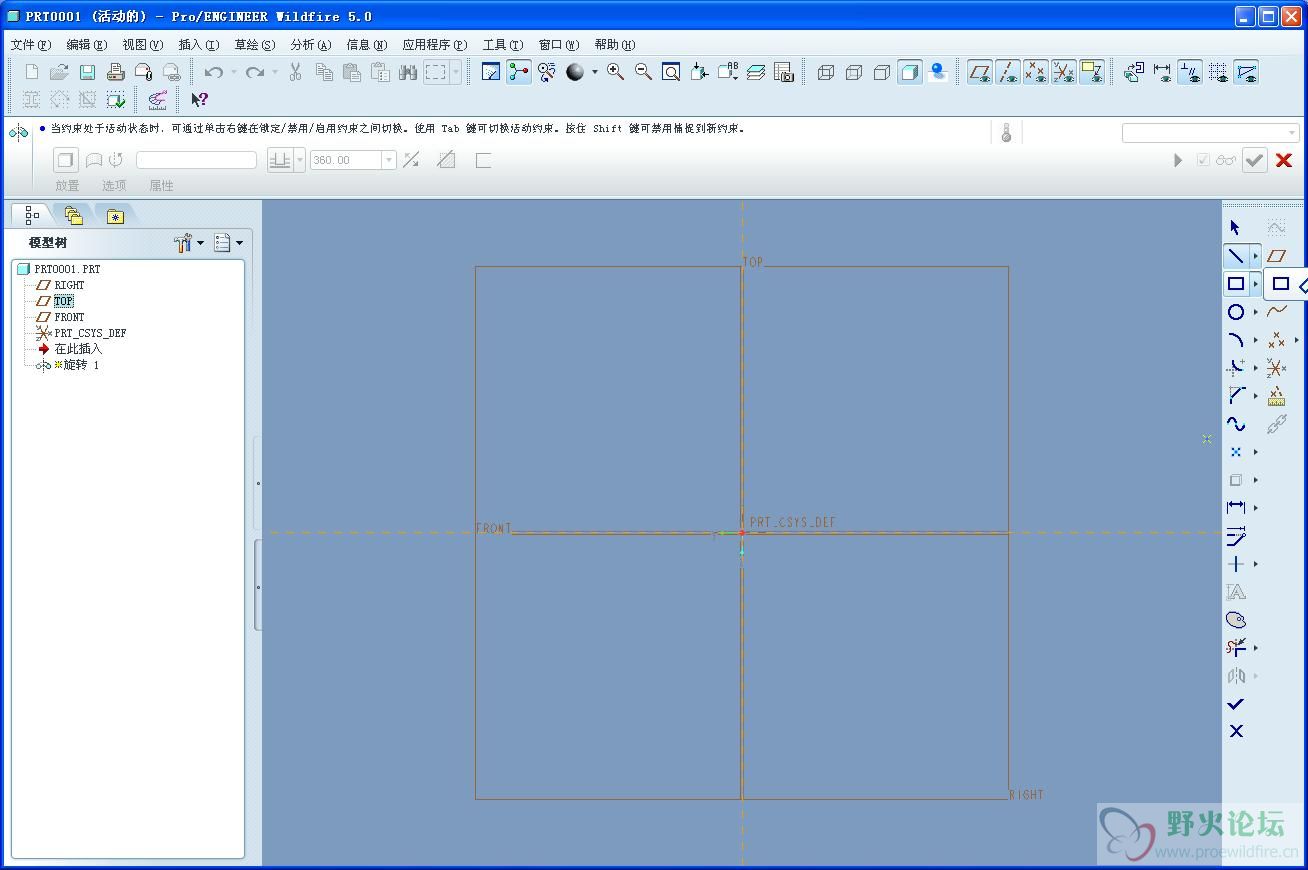Click the red X cancel feature button

pyautogui.click(x=1284, y=160)
